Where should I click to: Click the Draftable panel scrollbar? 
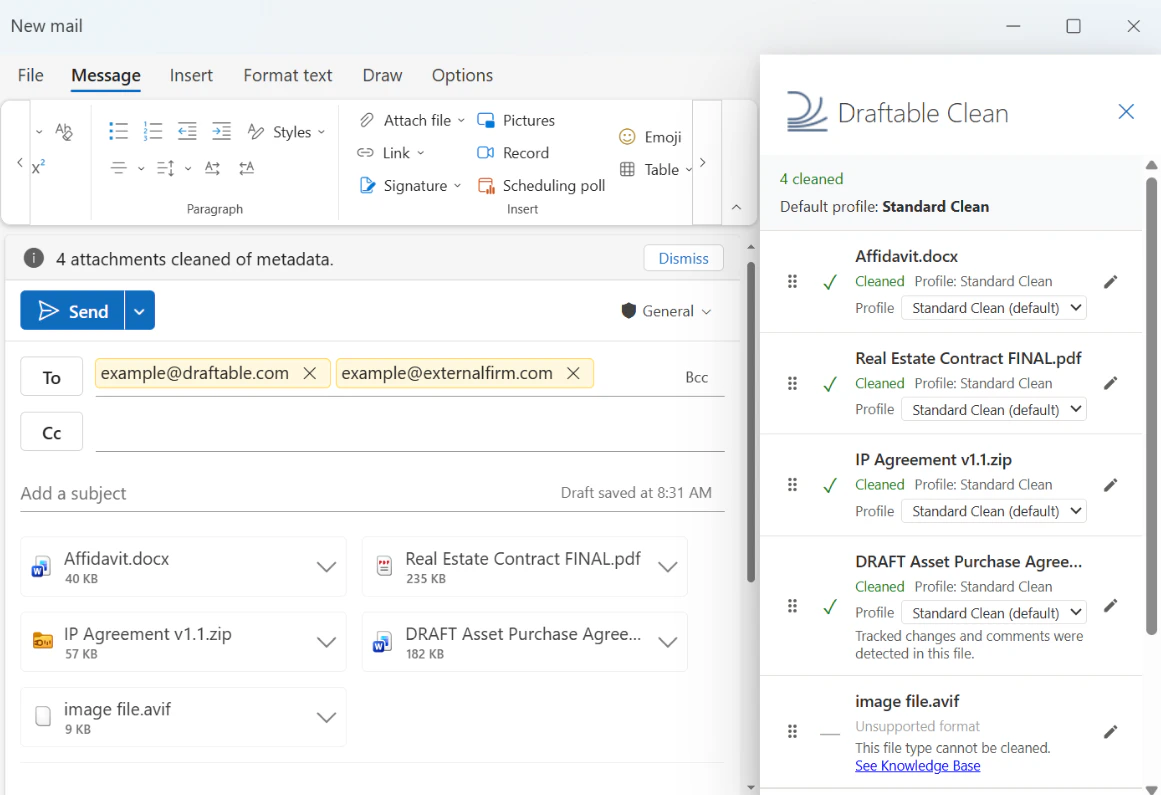(1151, 406)
